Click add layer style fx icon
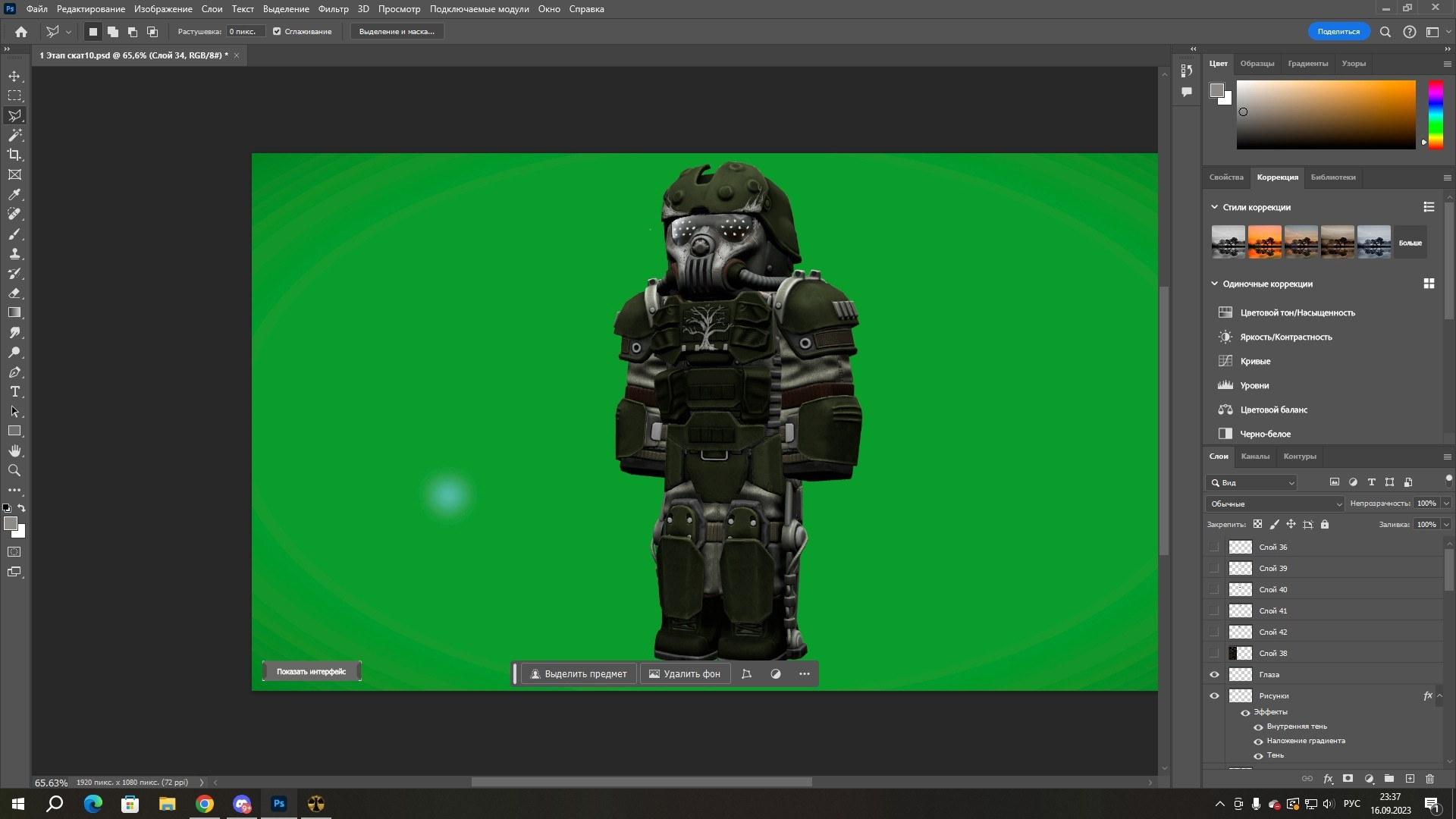 (1328, 779)
